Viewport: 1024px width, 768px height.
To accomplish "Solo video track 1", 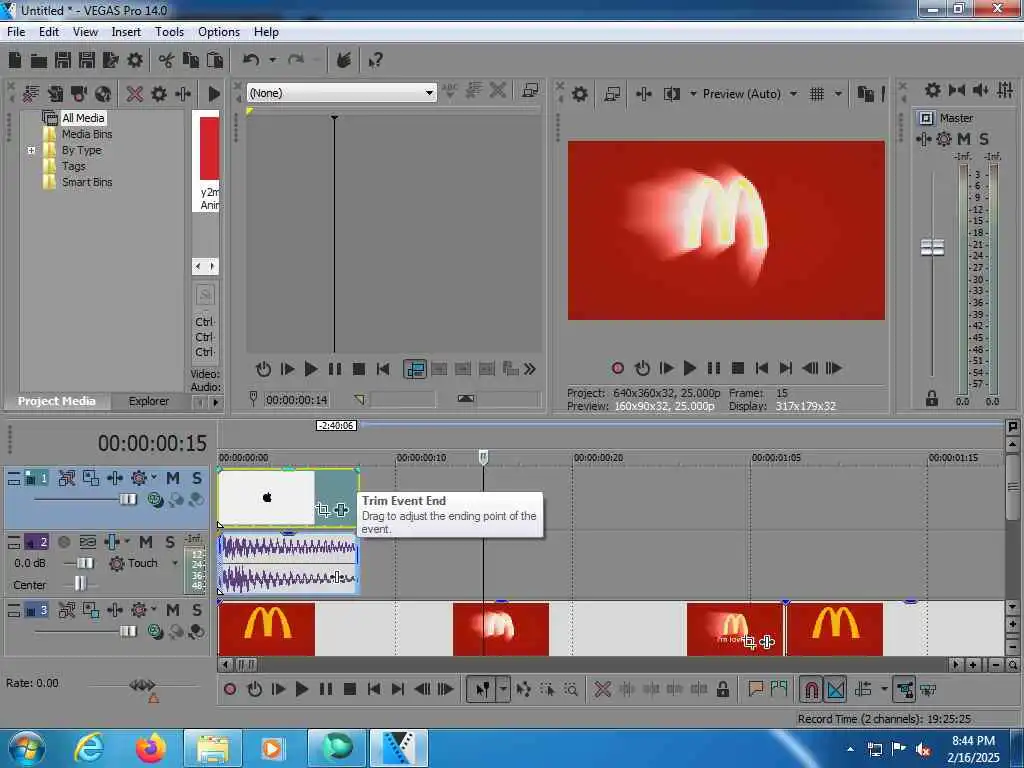I will [x=197, y=478].
